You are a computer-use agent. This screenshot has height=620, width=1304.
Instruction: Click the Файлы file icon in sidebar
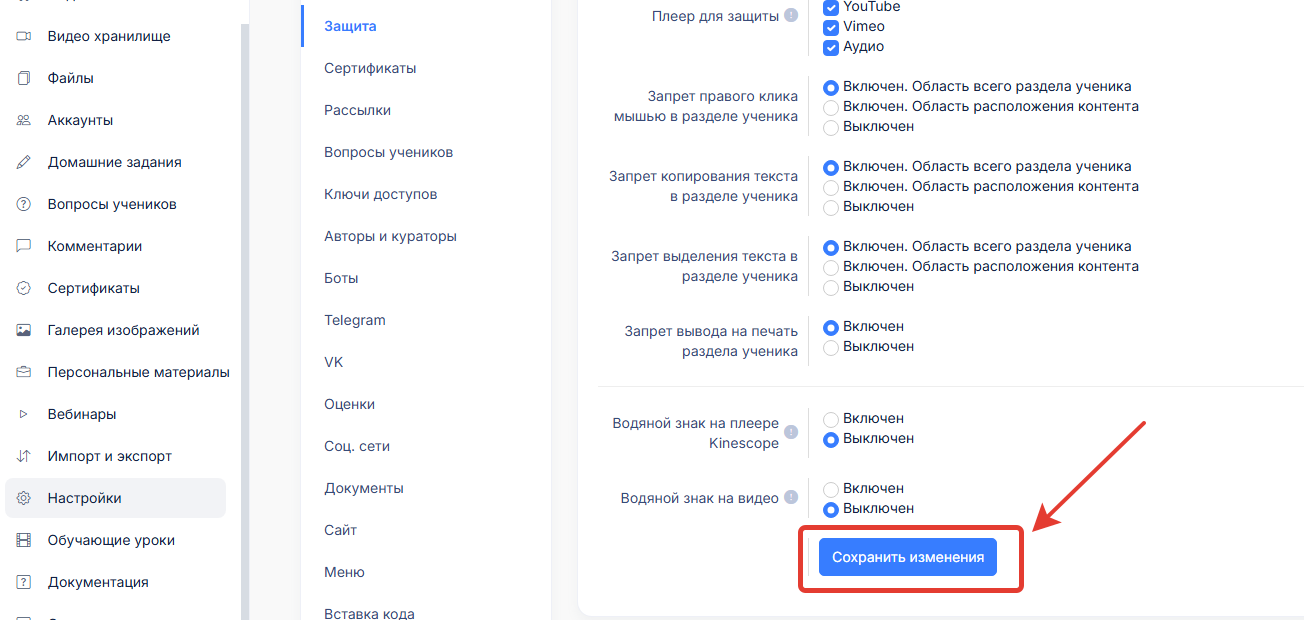tap(24, 78)
